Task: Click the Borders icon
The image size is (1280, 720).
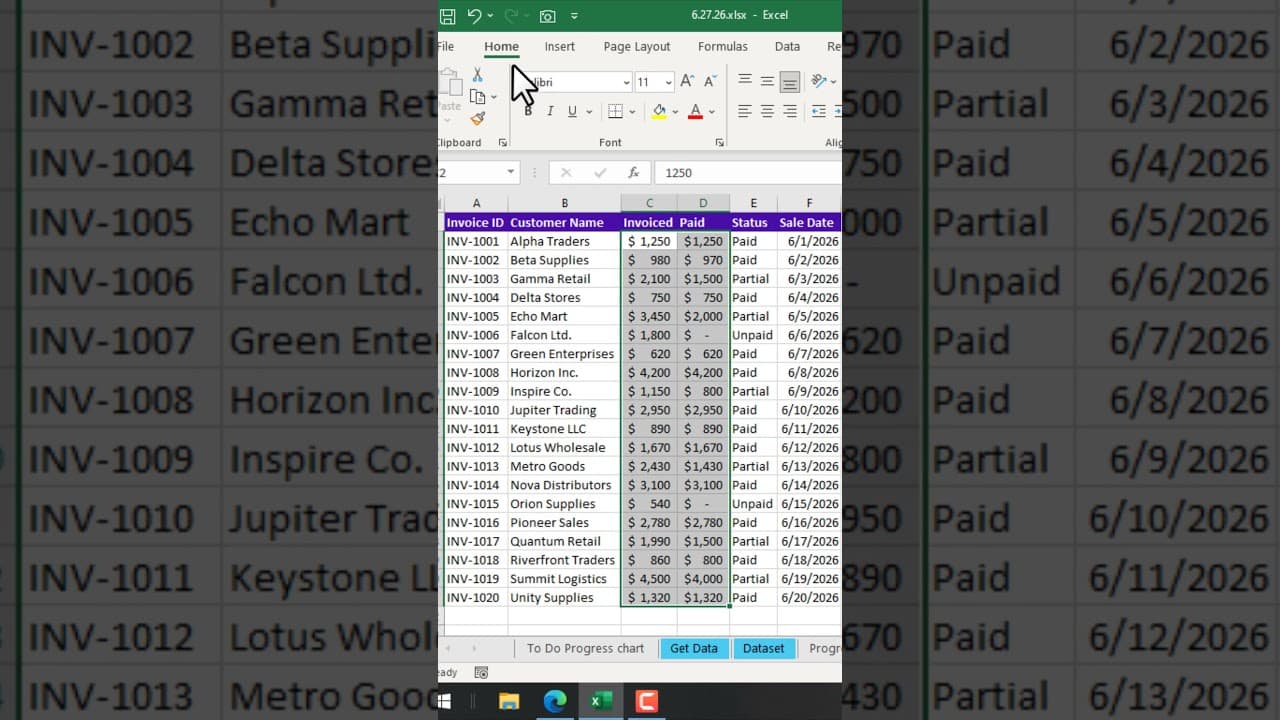Action: pyautogui.click(x=615, y=111)
